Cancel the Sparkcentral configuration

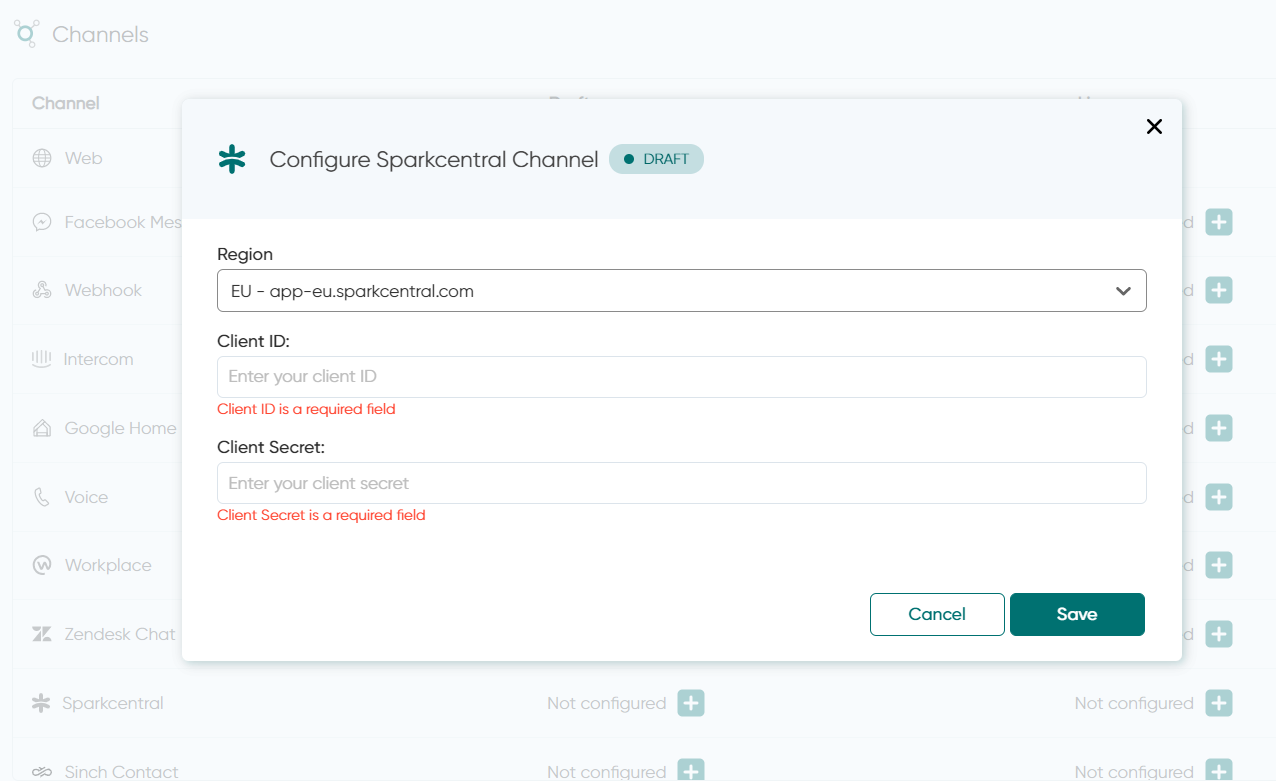(x=937, y=614)
